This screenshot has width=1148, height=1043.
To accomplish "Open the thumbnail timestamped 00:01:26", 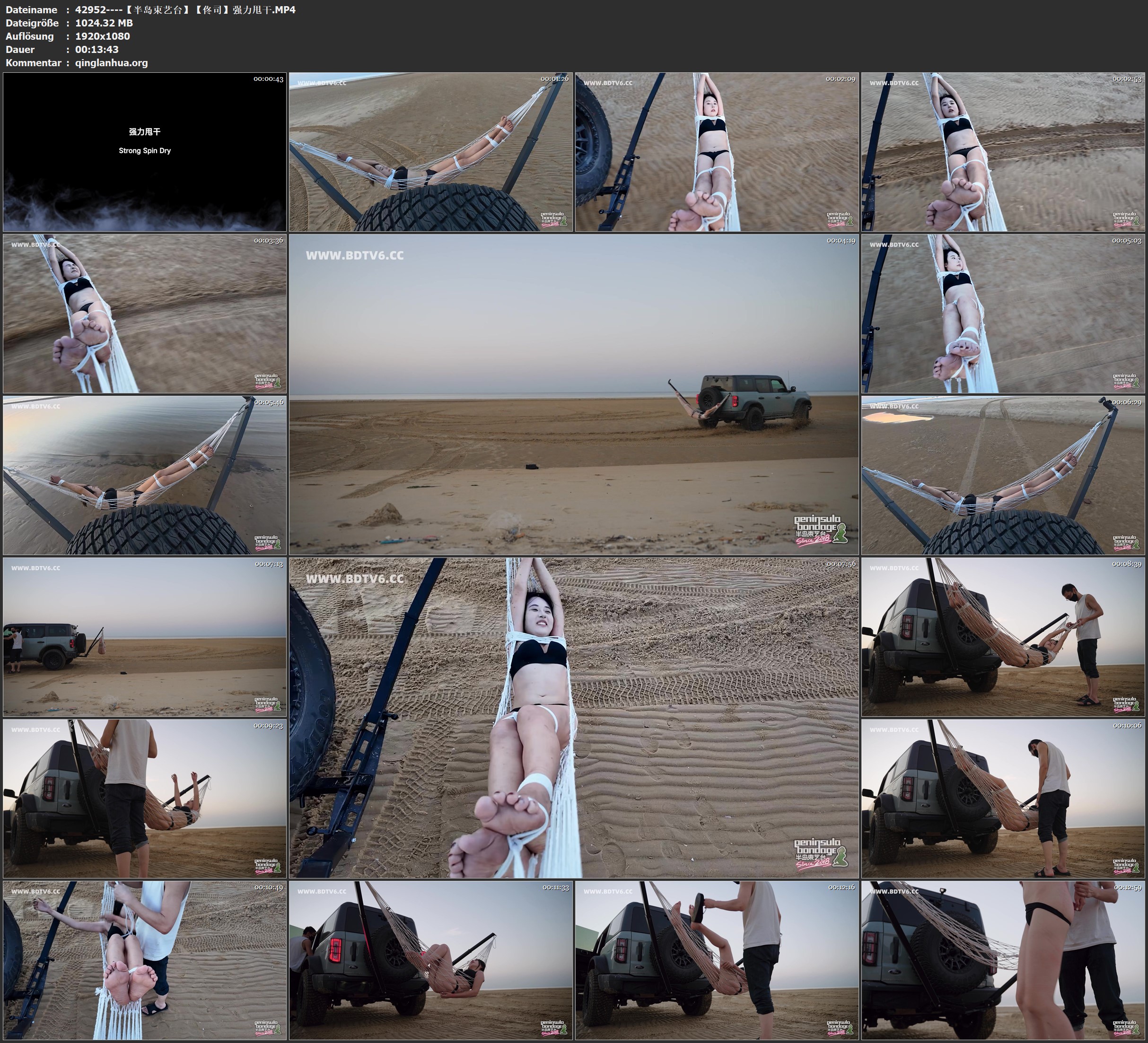I will click(x=431, y=151).
